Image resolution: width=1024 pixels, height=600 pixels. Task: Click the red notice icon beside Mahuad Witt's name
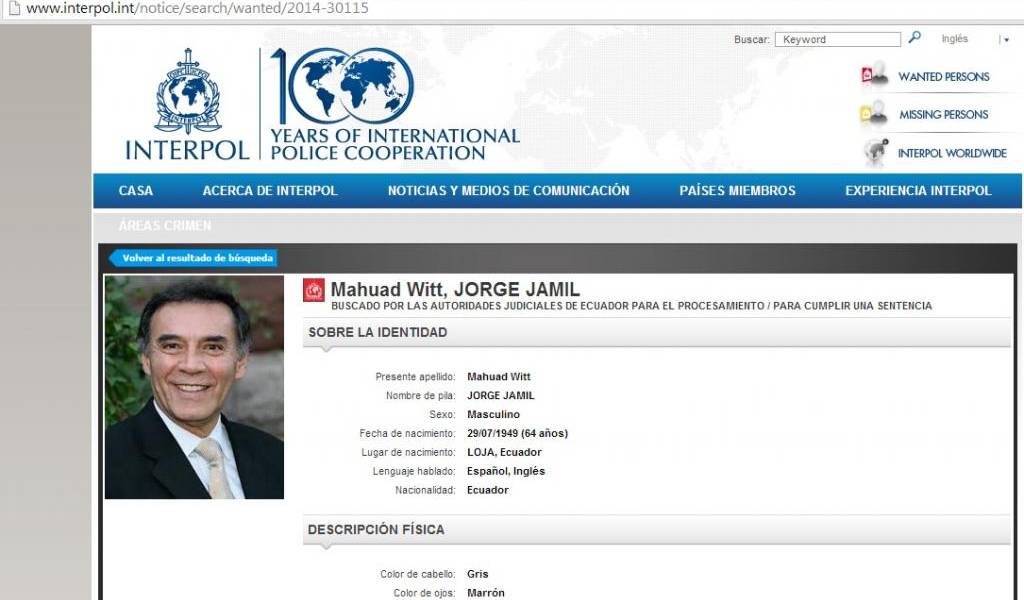[314, 290]
